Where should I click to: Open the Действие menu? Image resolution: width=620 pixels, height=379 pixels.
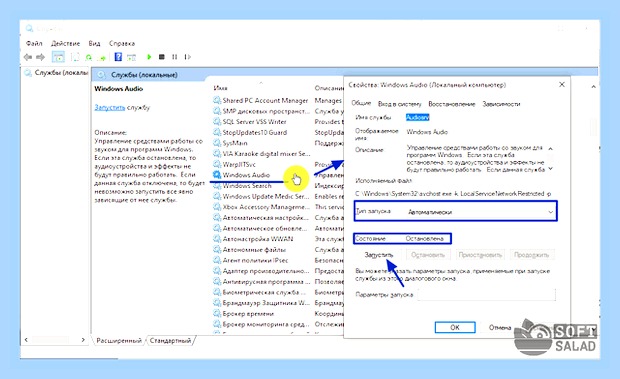66,43
